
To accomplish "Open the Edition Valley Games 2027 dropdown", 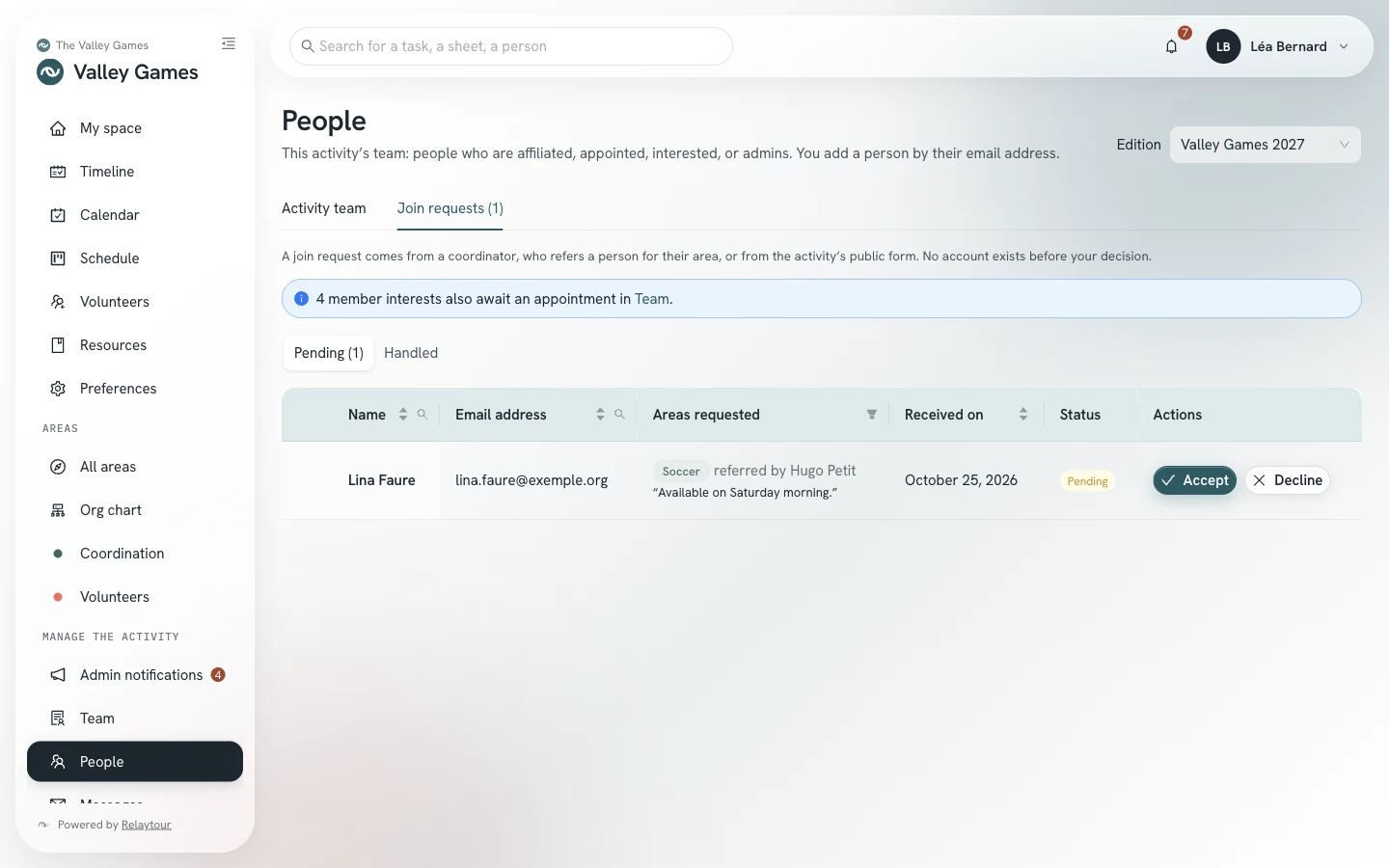I will pos(1265,145).
